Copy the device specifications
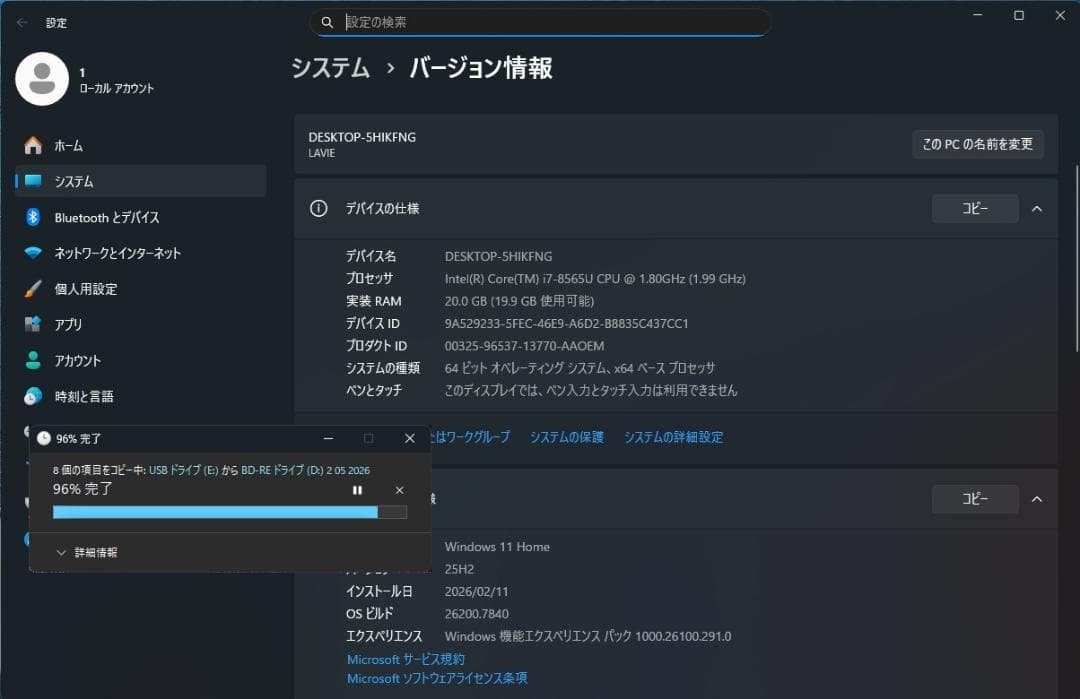The image size is (1080, 699). pos(975,209)
